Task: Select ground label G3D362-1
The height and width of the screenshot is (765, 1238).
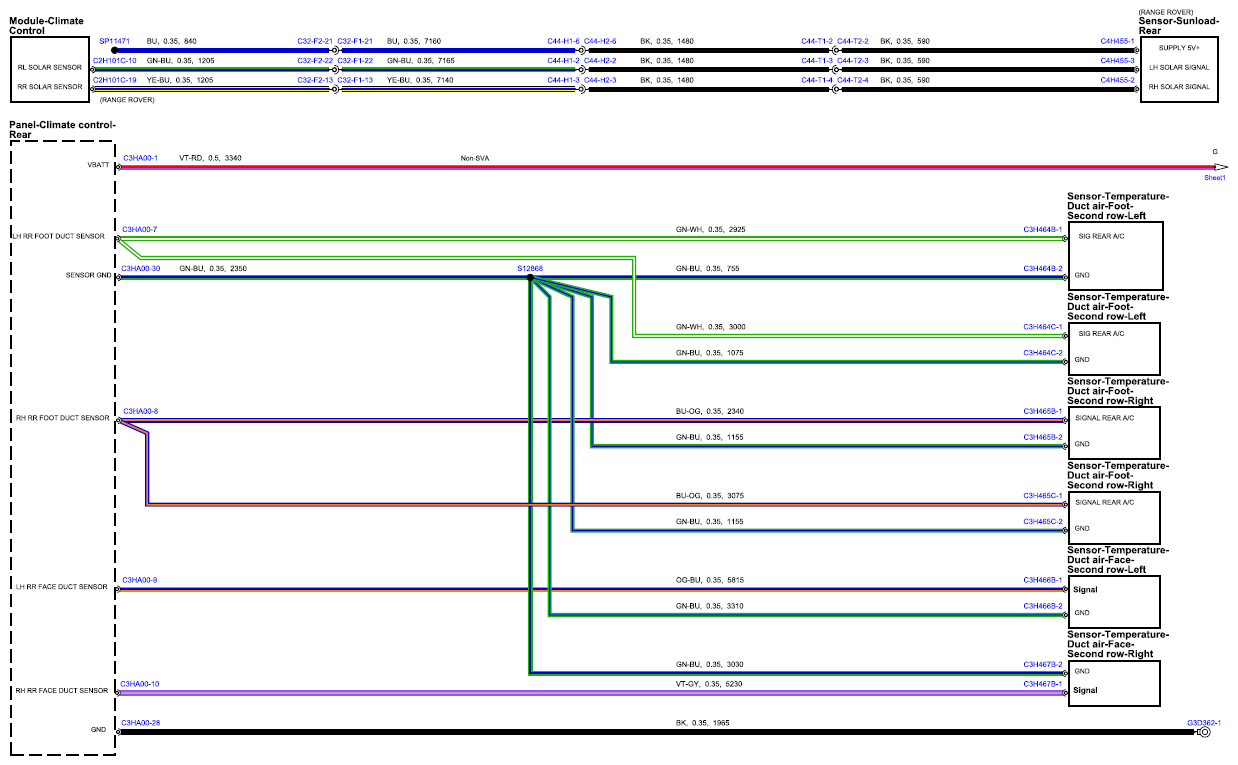Action: click(1205, 722)
